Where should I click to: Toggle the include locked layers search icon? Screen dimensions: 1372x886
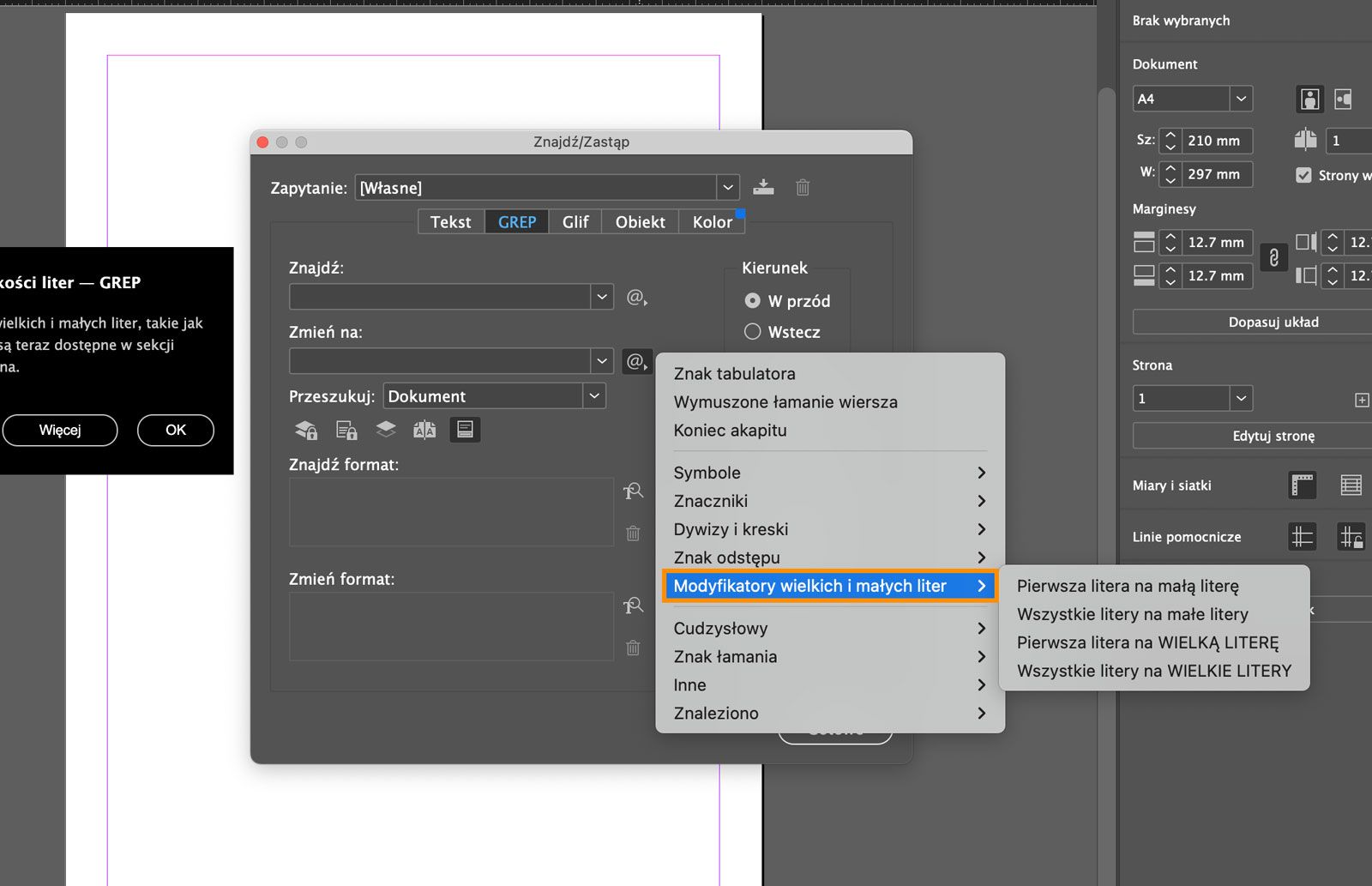tap(306, 430)
